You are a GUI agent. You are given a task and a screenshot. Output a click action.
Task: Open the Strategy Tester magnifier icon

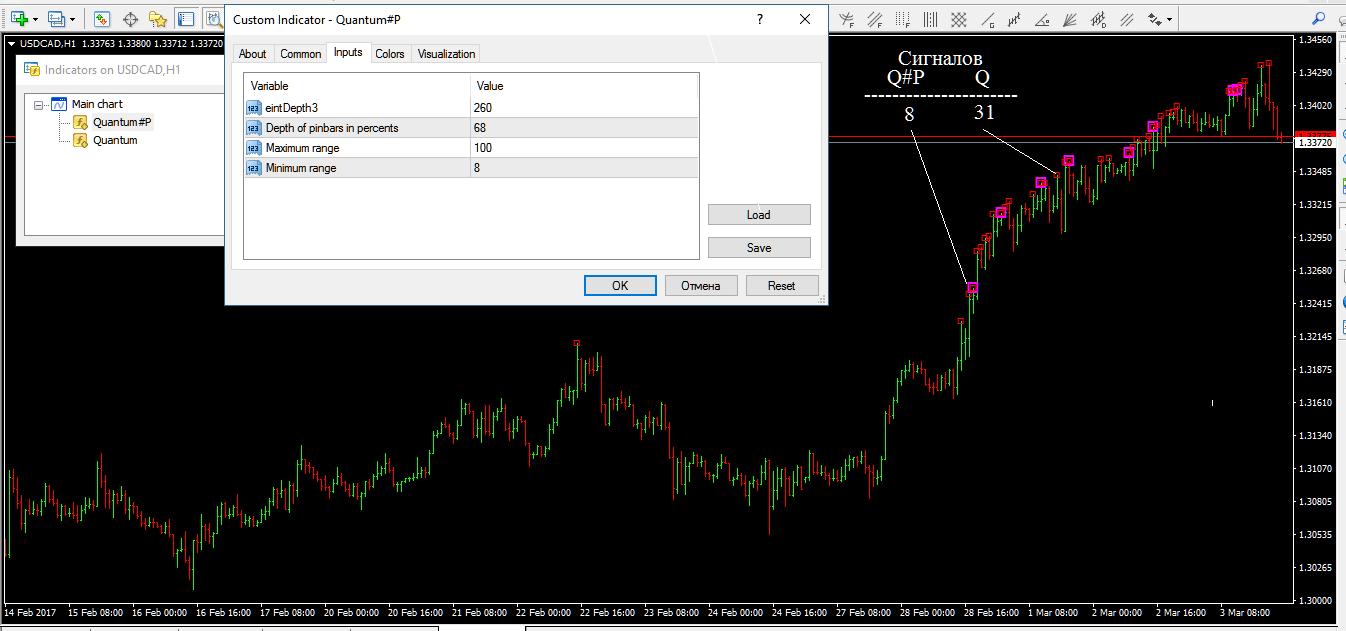[213, 18]
